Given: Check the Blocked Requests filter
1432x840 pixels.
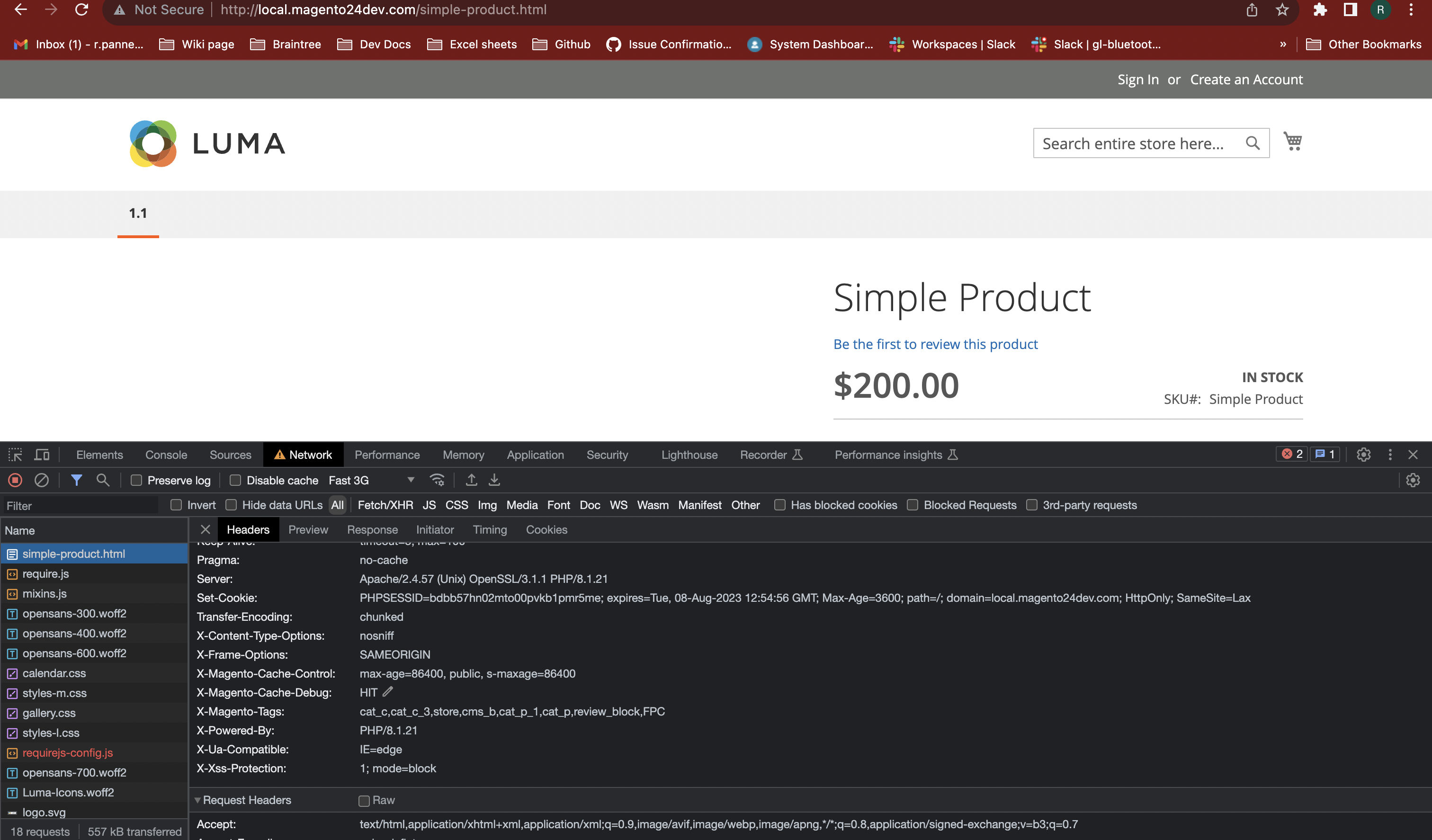Looking at the screenshot, I should (x=913, y=505).
